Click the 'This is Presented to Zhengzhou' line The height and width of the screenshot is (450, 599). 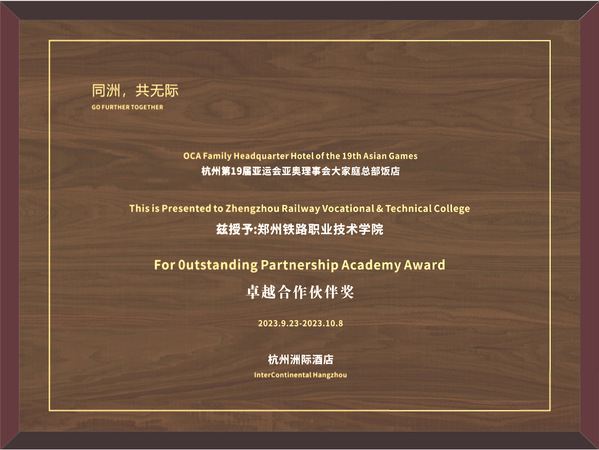coord(300,209)
